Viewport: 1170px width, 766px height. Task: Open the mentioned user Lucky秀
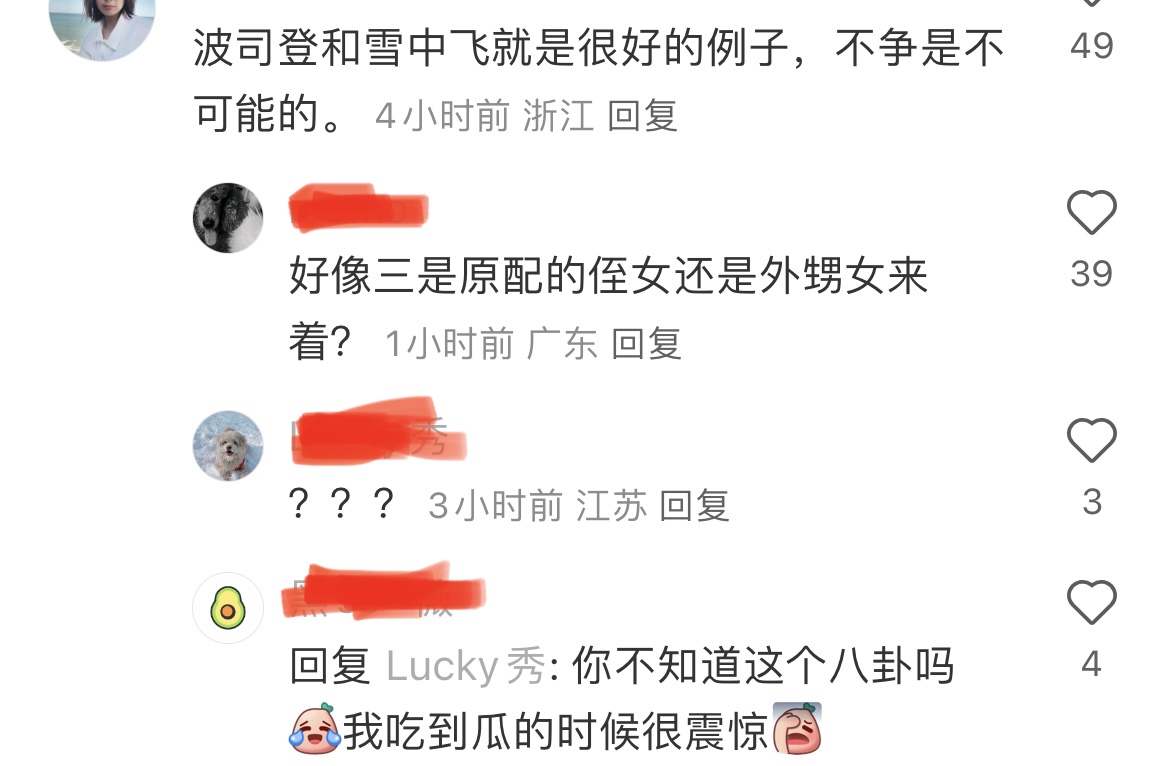(x=466, y=666)
